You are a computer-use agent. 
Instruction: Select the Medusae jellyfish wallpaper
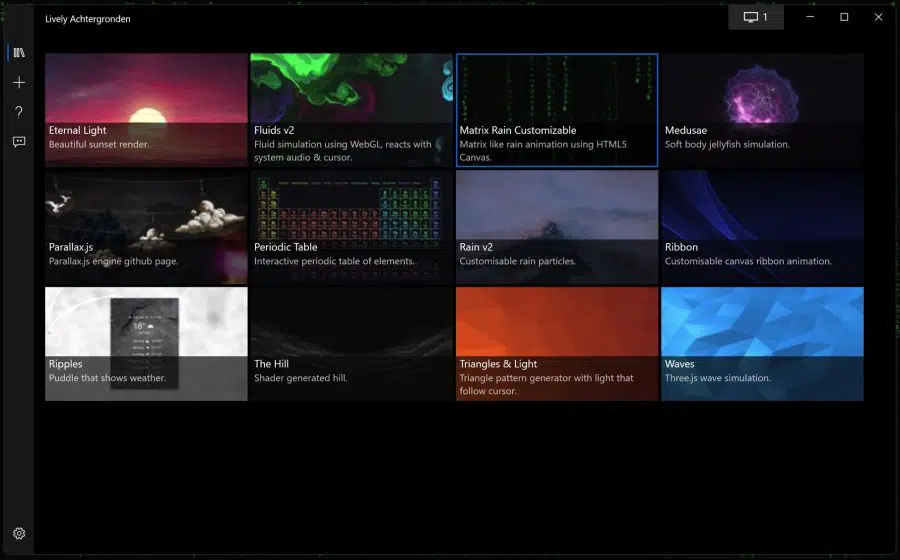click(x=762, y=110)
